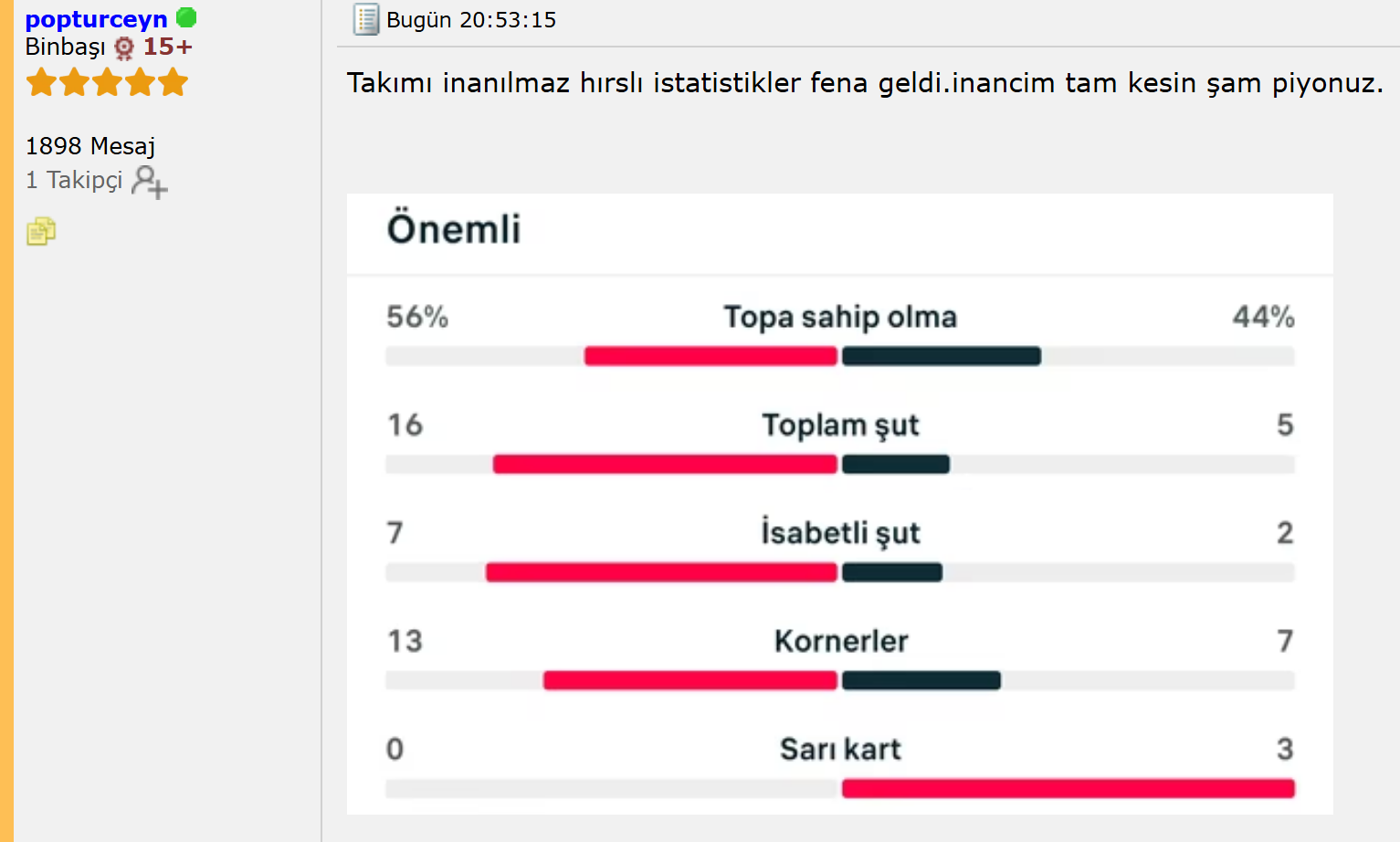This screenshot has height=842, width=1400.
Task: Click the 56% possession value
Action: tap(417, 317)
